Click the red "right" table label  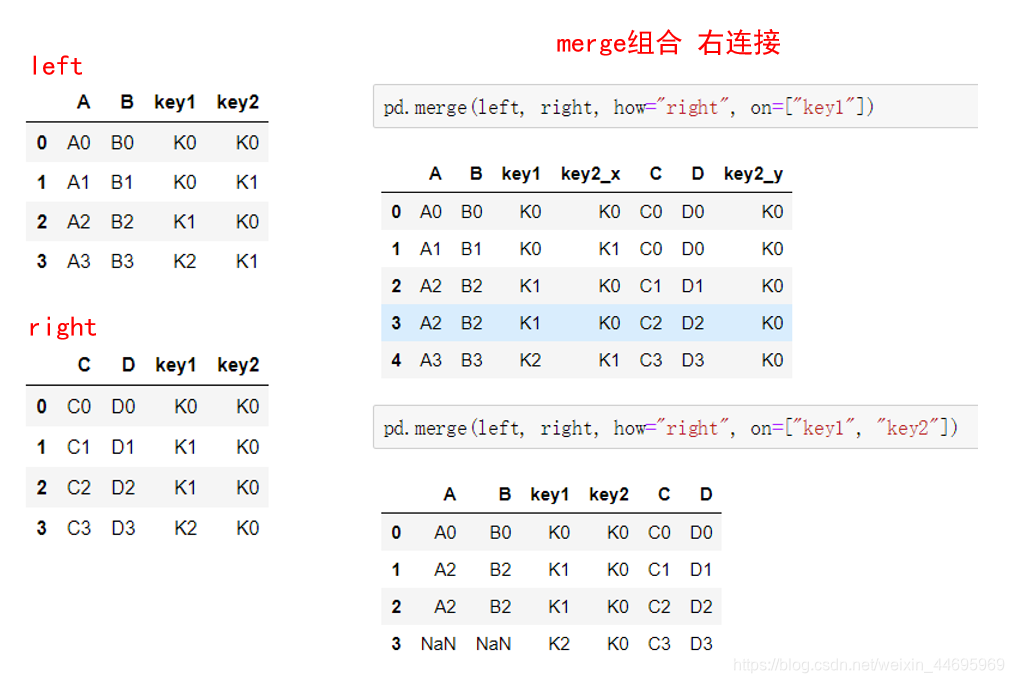click(62, 327)
